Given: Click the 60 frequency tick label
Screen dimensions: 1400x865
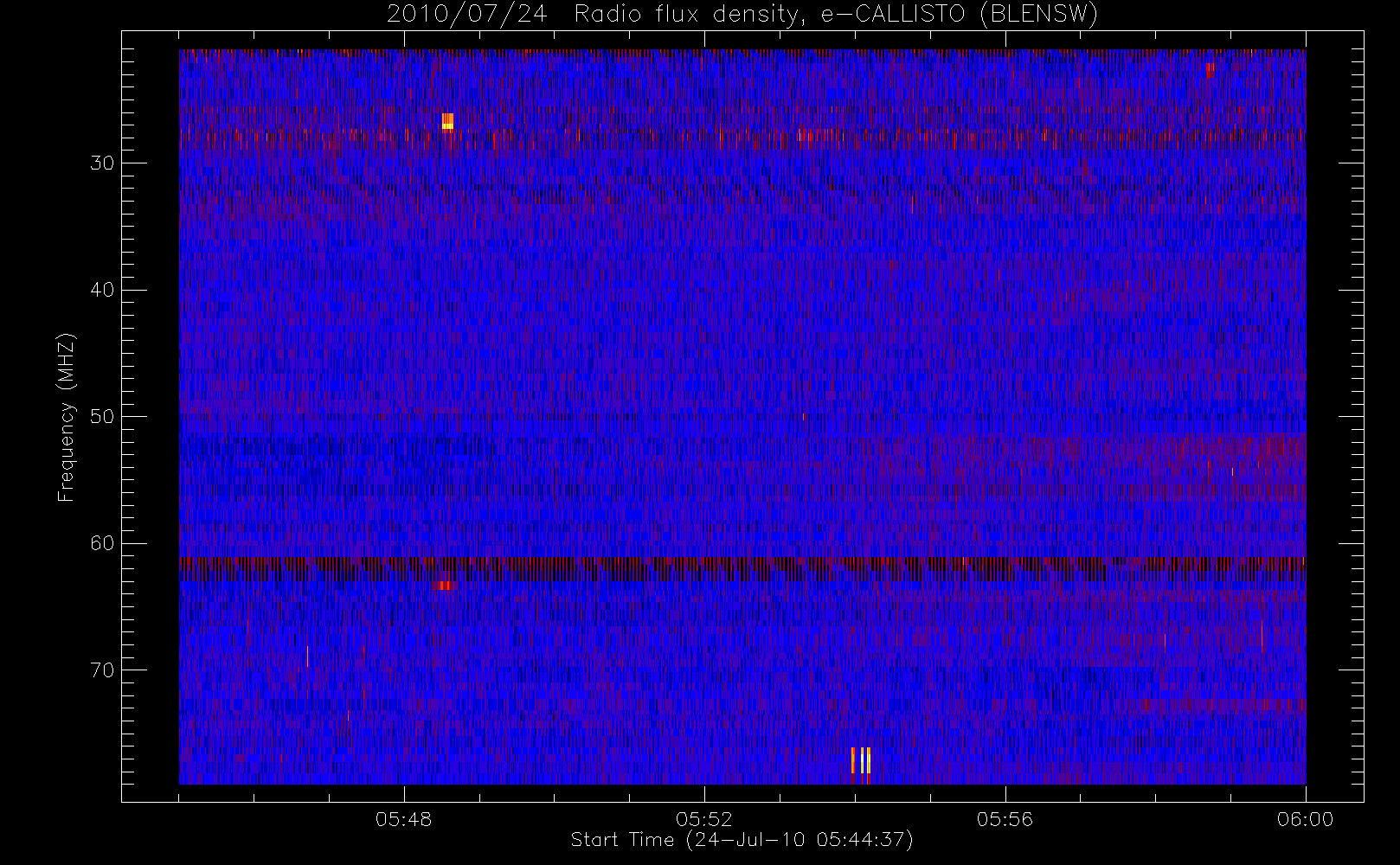Looking at the screenshot, I should [102, 543].
